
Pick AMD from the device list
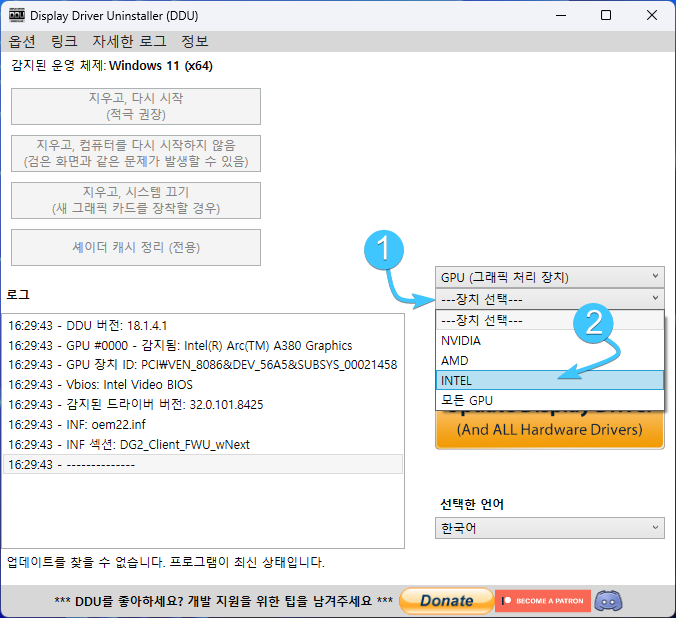[549, 360]
